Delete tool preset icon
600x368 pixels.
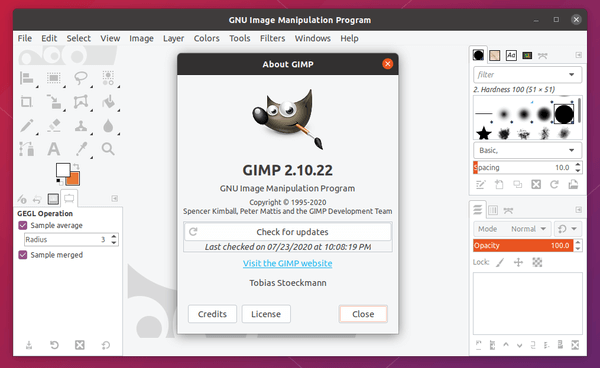(80, 345)
